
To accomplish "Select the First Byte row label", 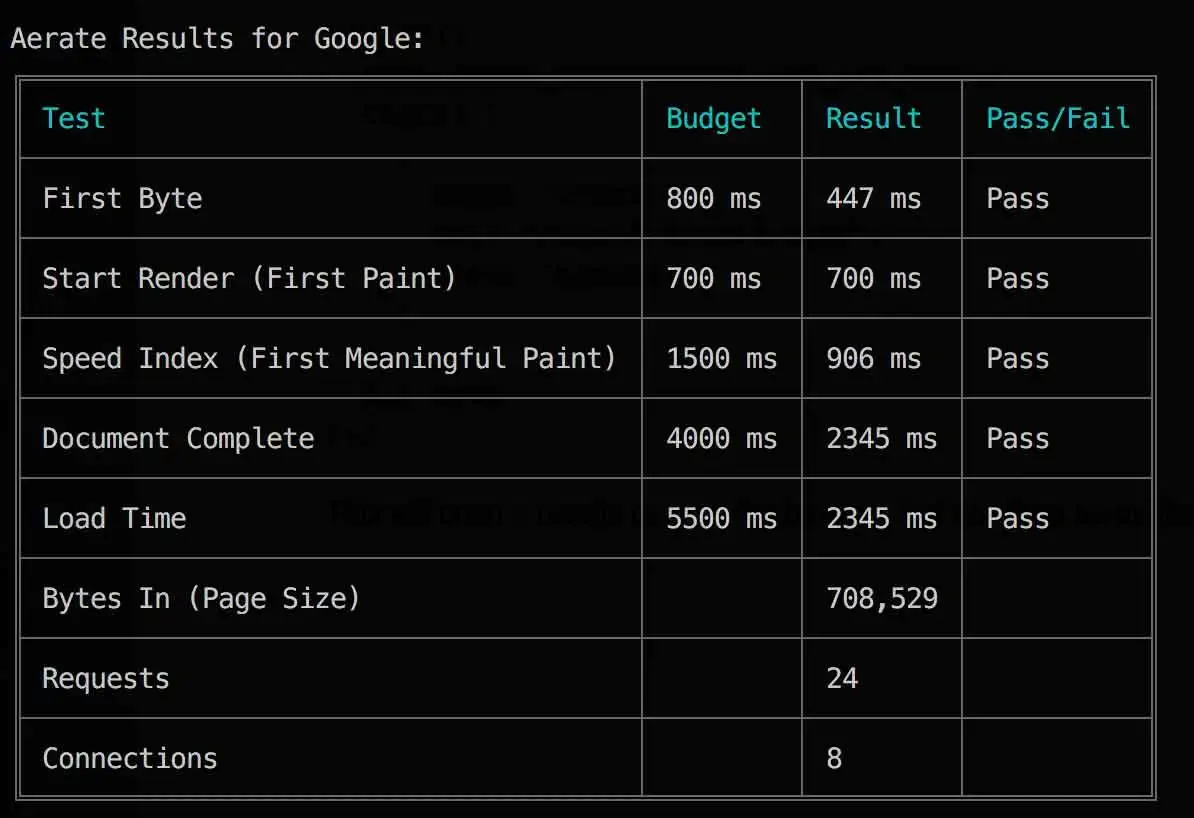I will (x=122, y=198).
